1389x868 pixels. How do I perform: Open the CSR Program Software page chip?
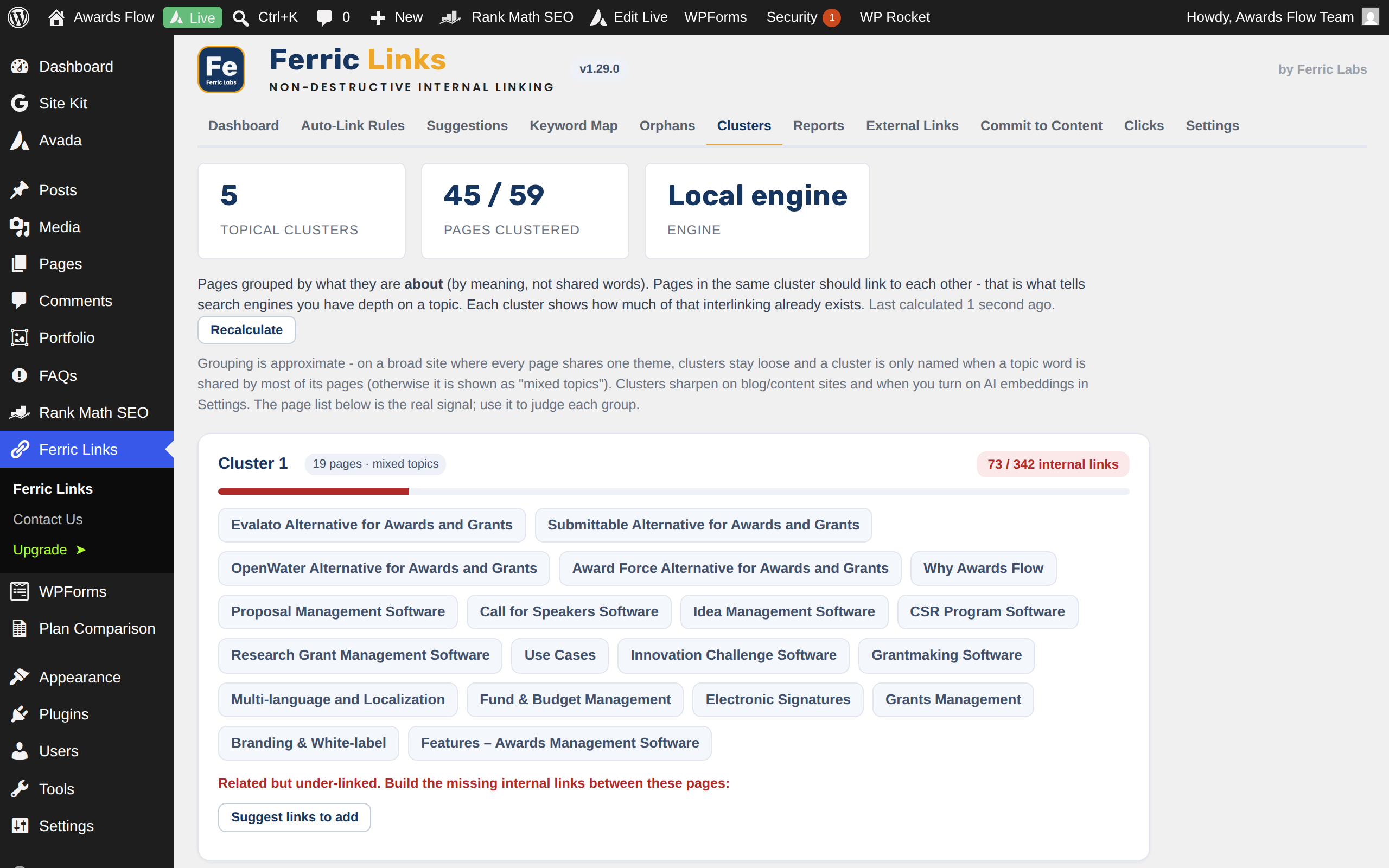tap(987, 612)
